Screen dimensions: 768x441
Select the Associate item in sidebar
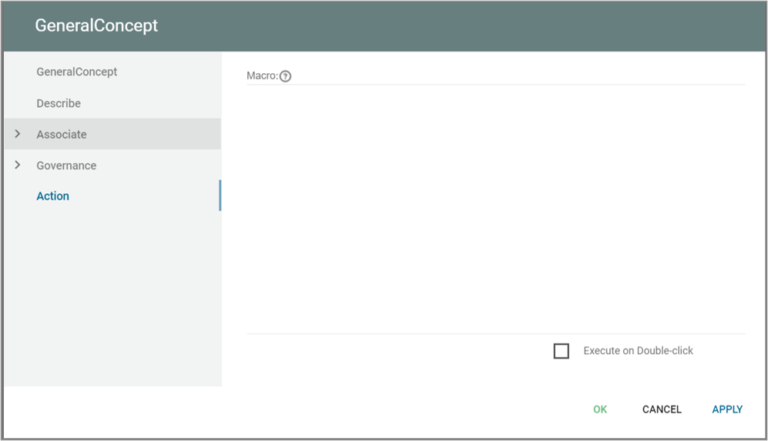(62, 134)
